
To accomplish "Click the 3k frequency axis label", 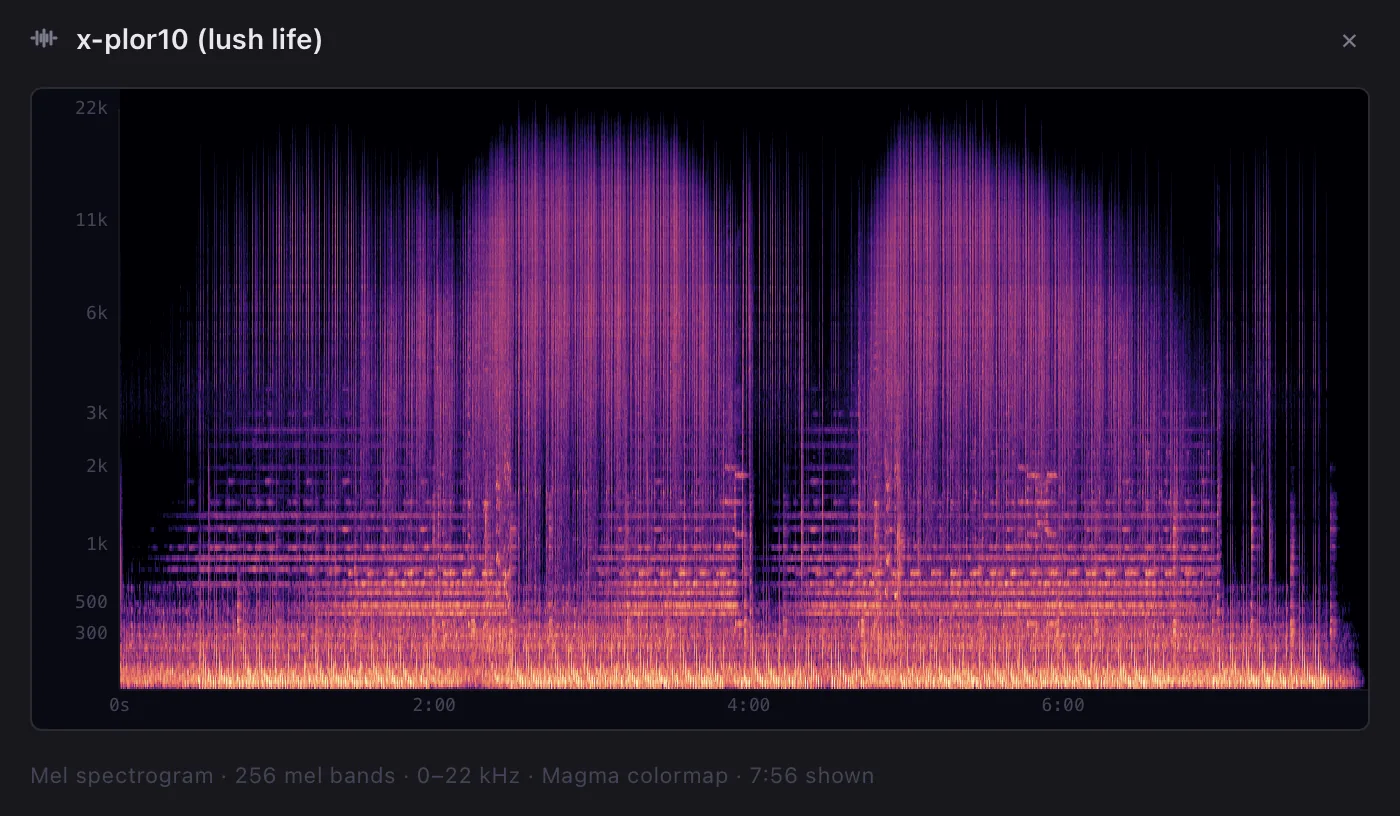I will click(96, 412).
